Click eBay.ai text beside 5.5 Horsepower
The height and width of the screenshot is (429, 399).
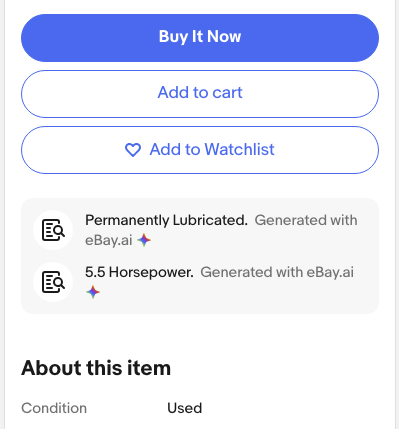point(330,272)
